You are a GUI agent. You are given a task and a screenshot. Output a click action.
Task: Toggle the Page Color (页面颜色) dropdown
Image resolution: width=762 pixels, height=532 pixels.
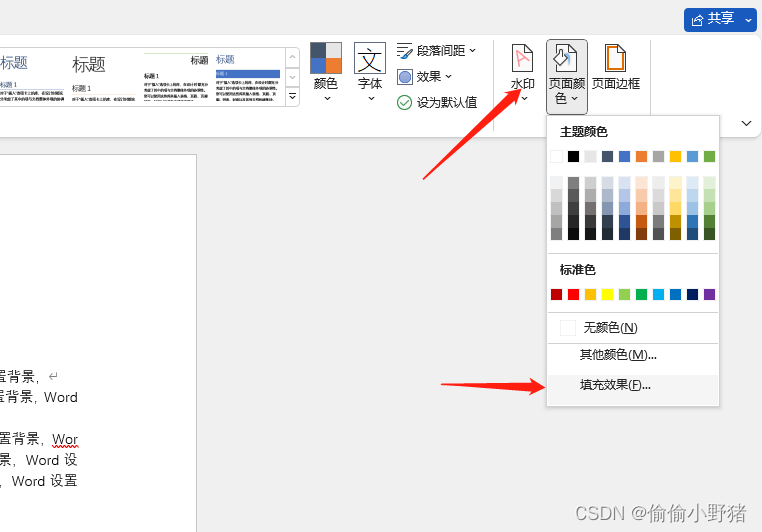pyautogui.click(x=567, y=76)
